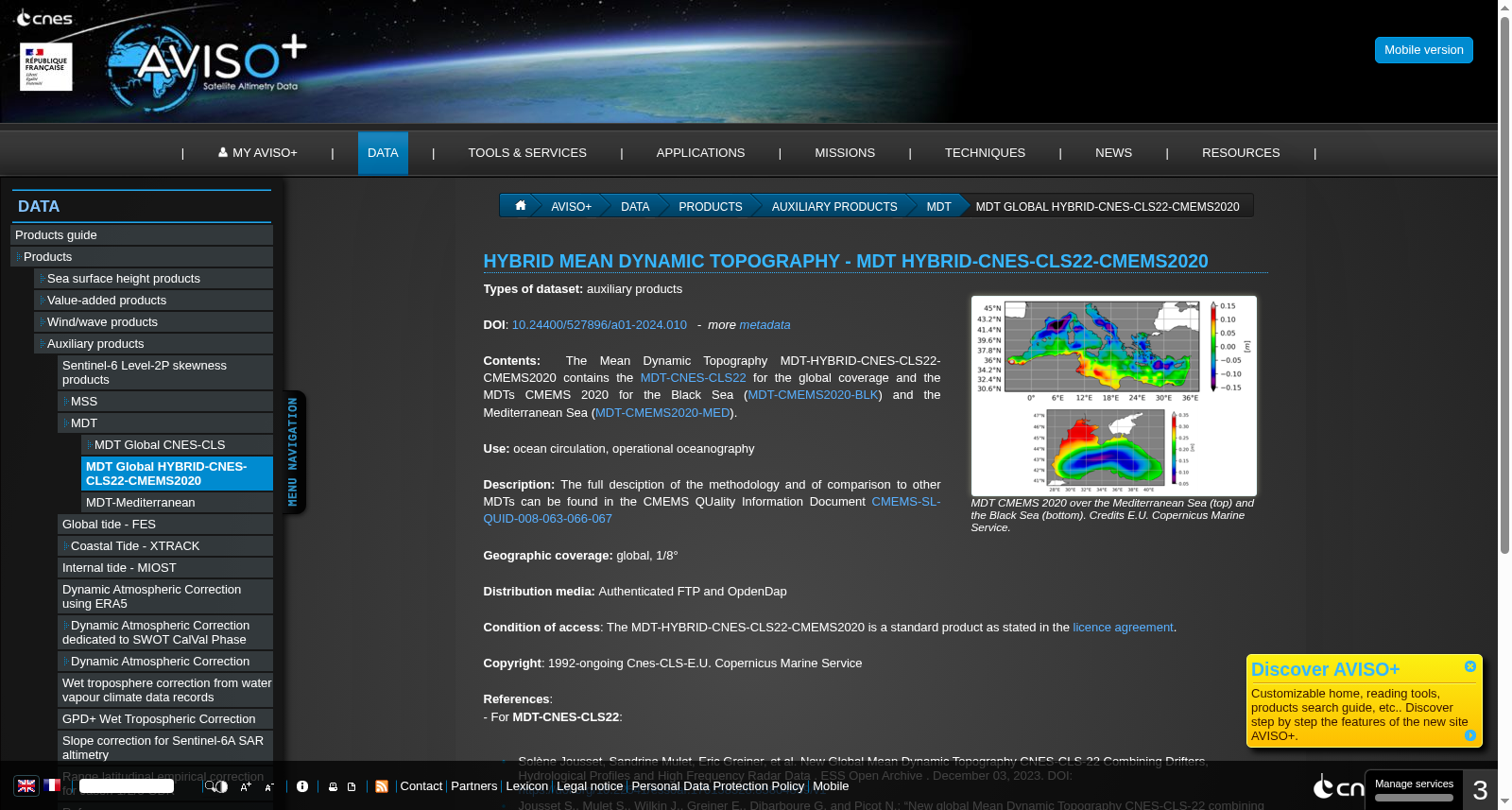
Task: Click the République Française logo
Action: tap(45, 66)
